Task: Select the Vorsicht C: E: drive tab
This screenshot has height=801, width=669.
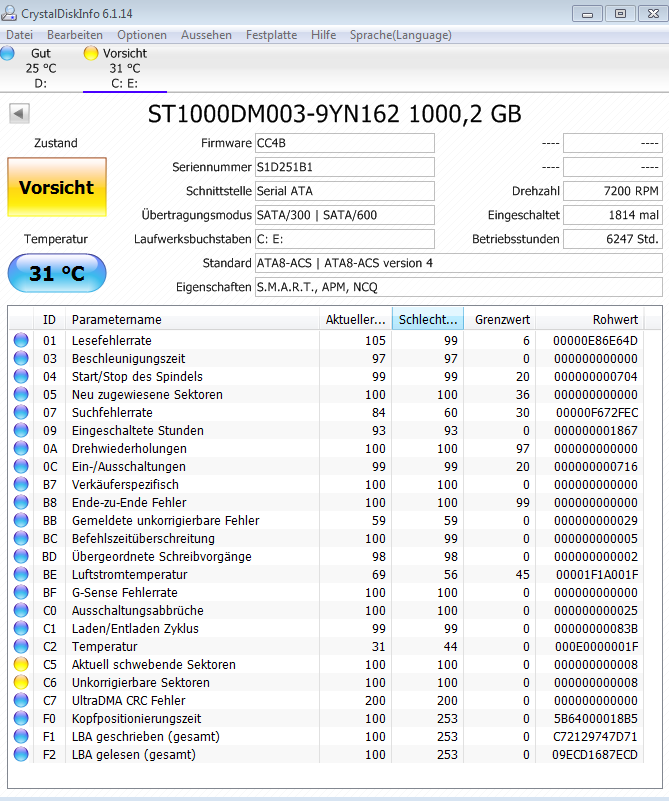Action: (125, 68)
